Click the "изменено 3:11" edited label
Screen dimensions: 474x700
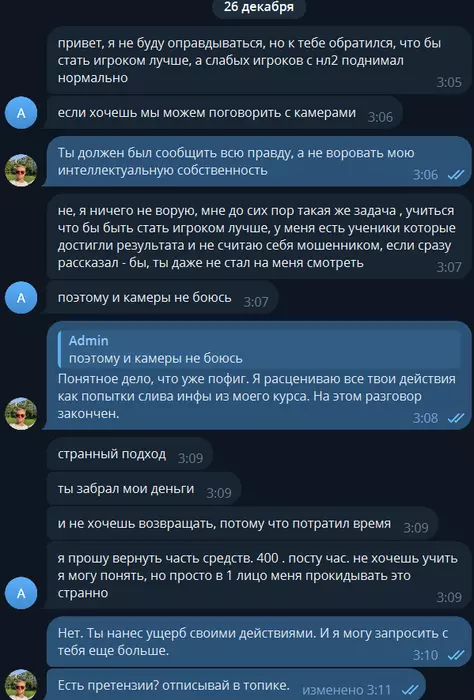coord(346,690)
